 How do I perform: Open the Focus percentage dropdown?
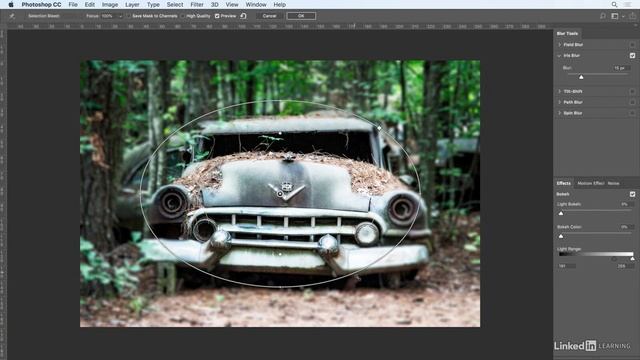click(120, 16)
